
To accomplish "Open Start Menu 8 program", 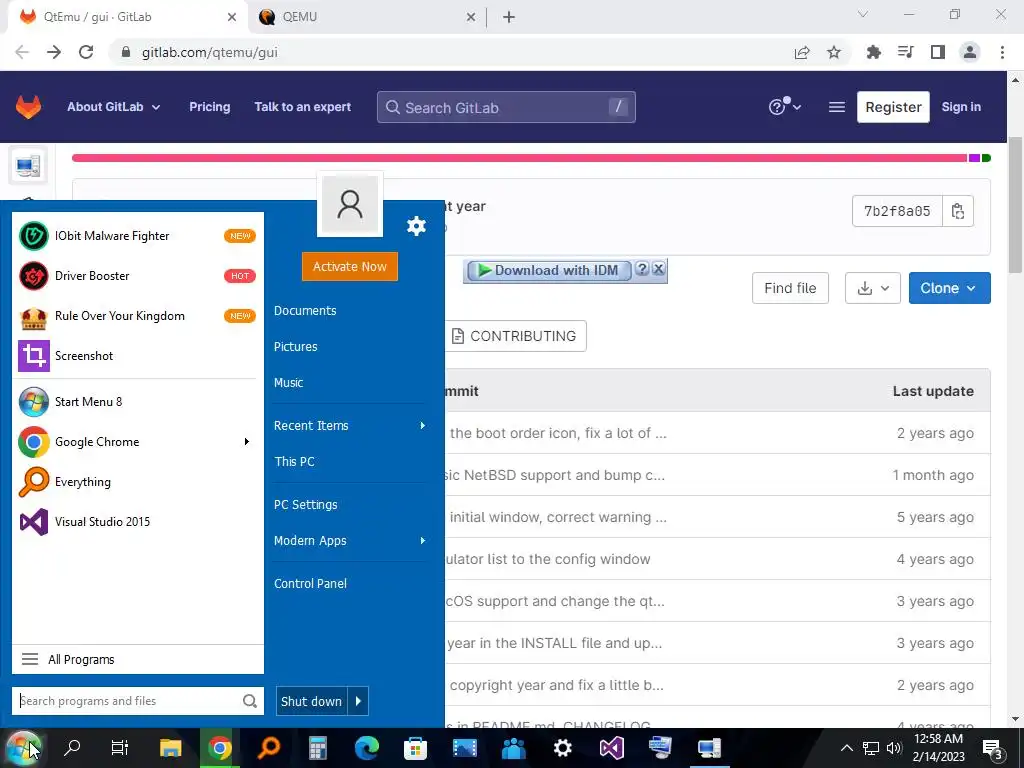I will [138, 402].
